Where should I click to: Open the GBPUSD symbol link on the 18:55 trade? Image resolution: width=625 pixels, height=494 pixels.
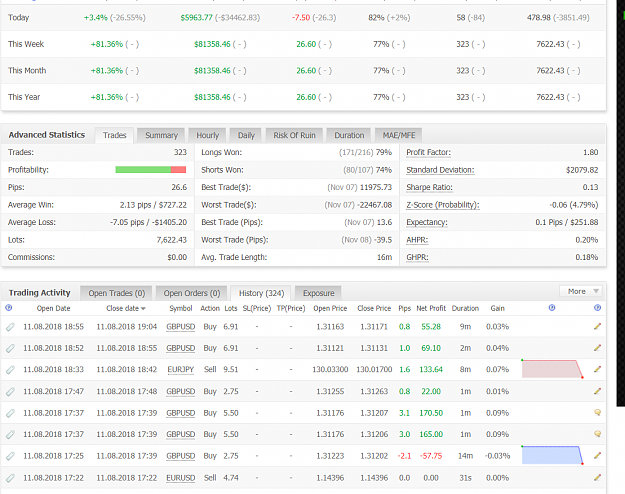click(x=181, y=327)
